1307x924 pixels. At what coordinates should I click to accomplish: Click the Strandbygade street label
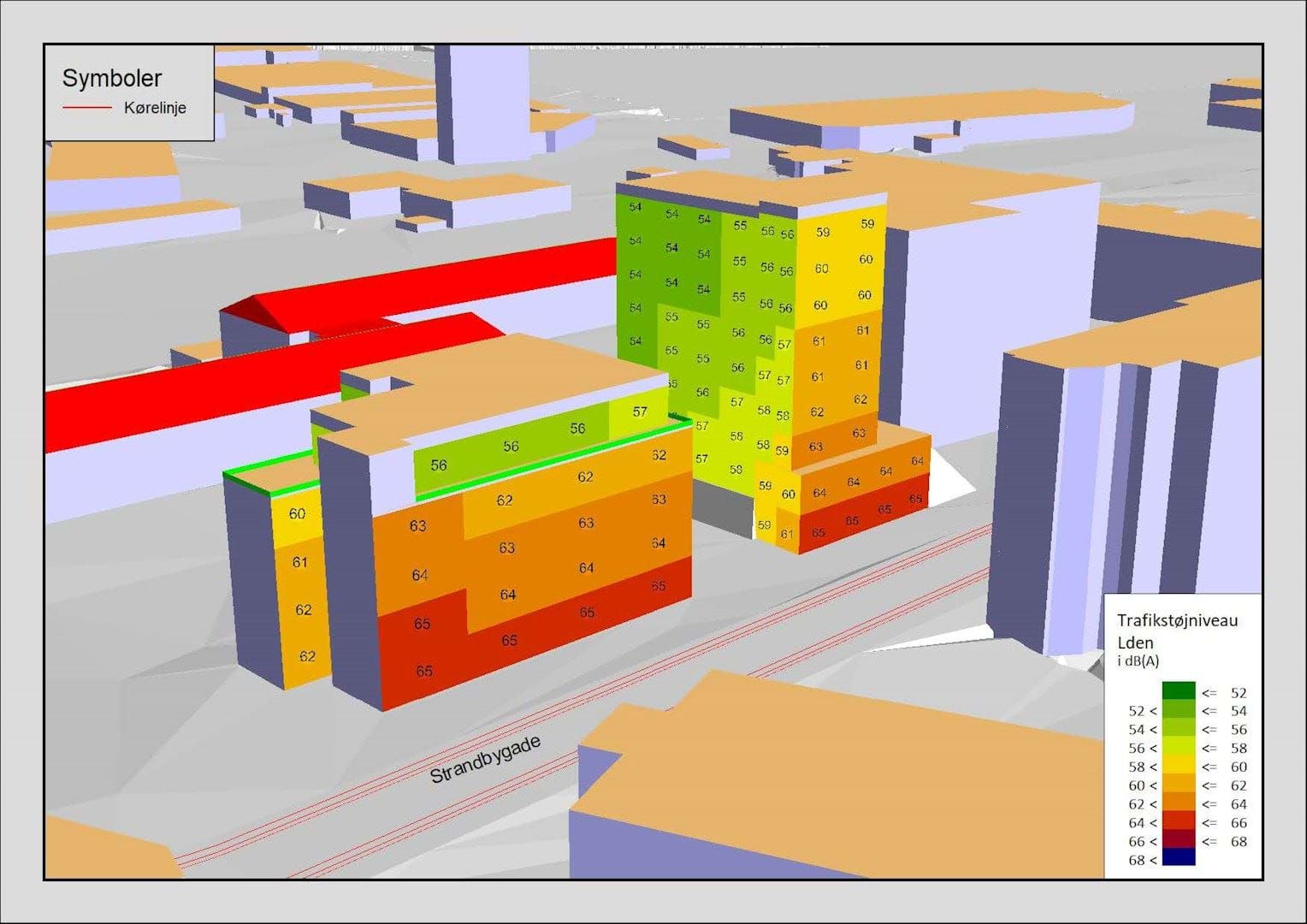[485, 760]
